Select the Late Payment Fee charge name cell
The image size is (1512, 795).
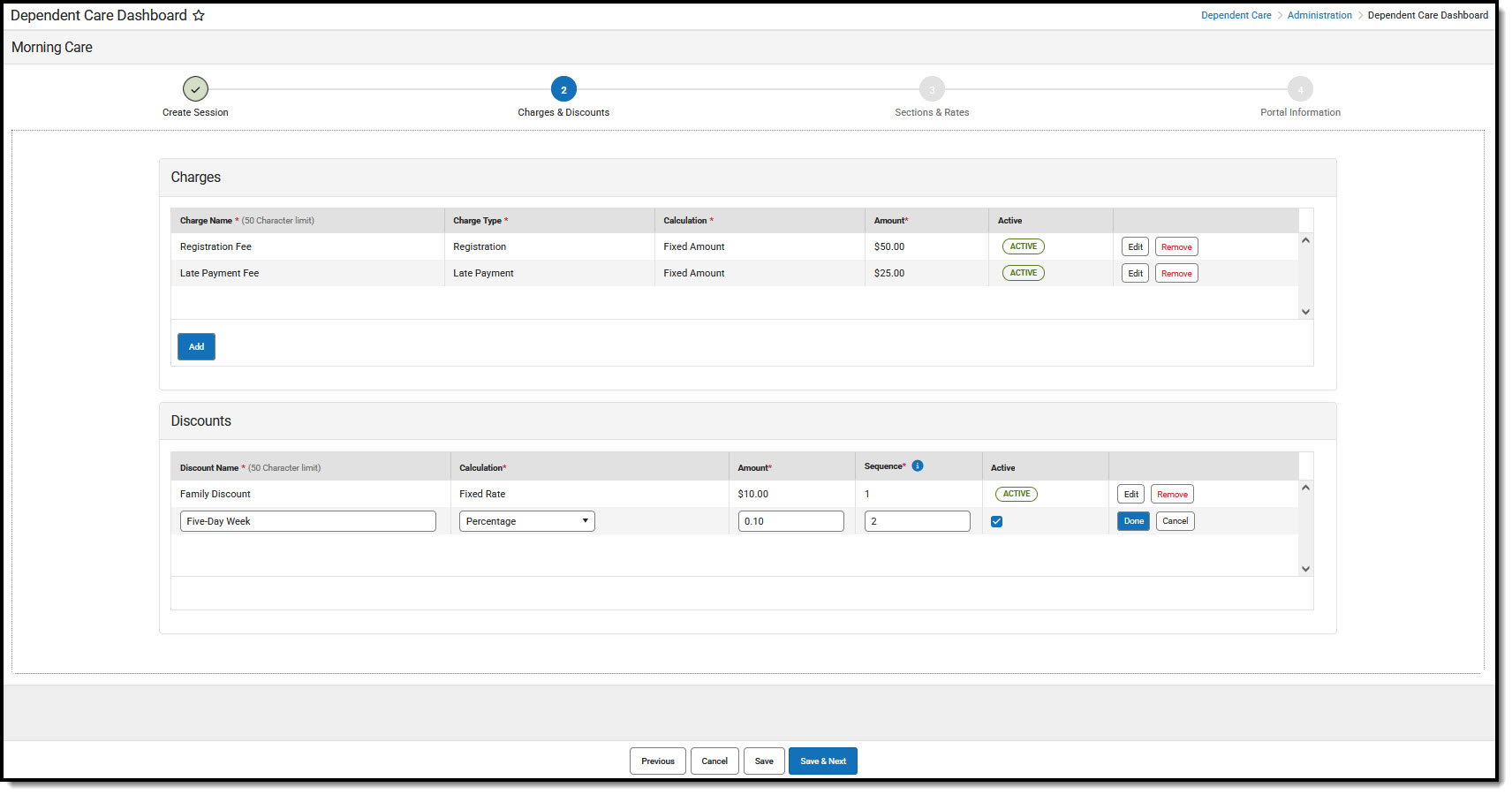click(307, 273)
